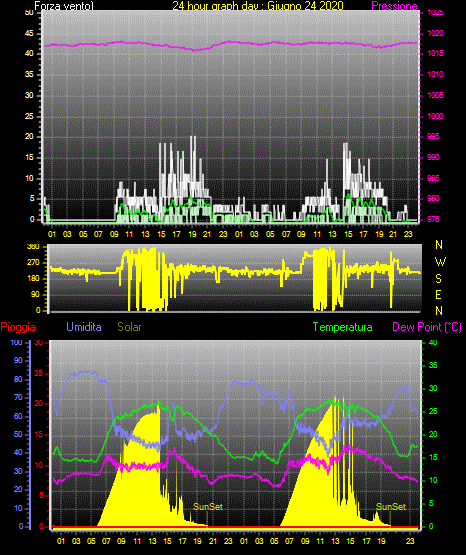Click the 975 pressure axis value
Image resolution: width=466 pixels, height=555 pixels.
coord(433,219)
